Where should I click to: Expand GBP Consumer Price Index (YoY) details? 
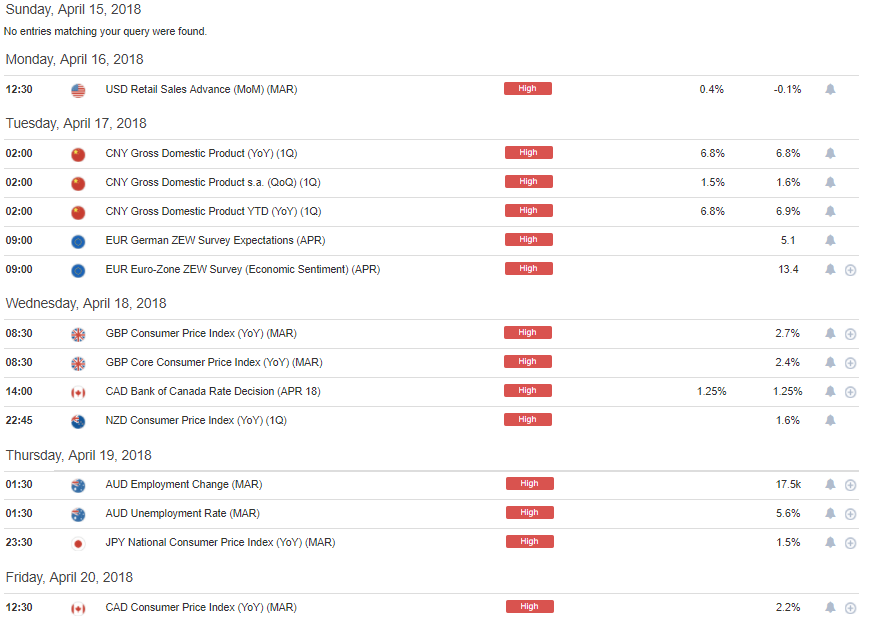click(850, 334)
